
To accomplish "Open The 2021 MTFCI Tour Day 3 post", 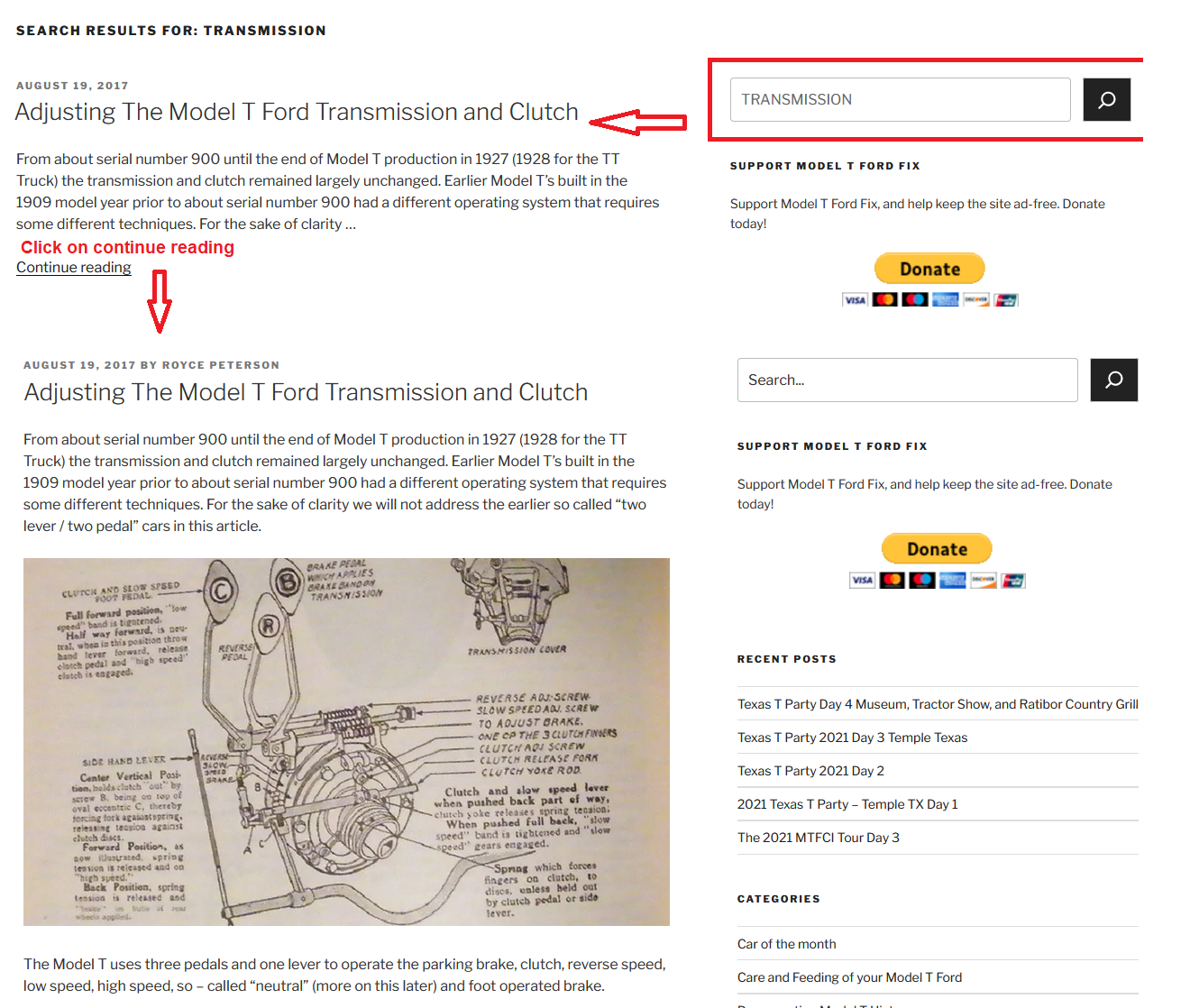I will (818, 838).
